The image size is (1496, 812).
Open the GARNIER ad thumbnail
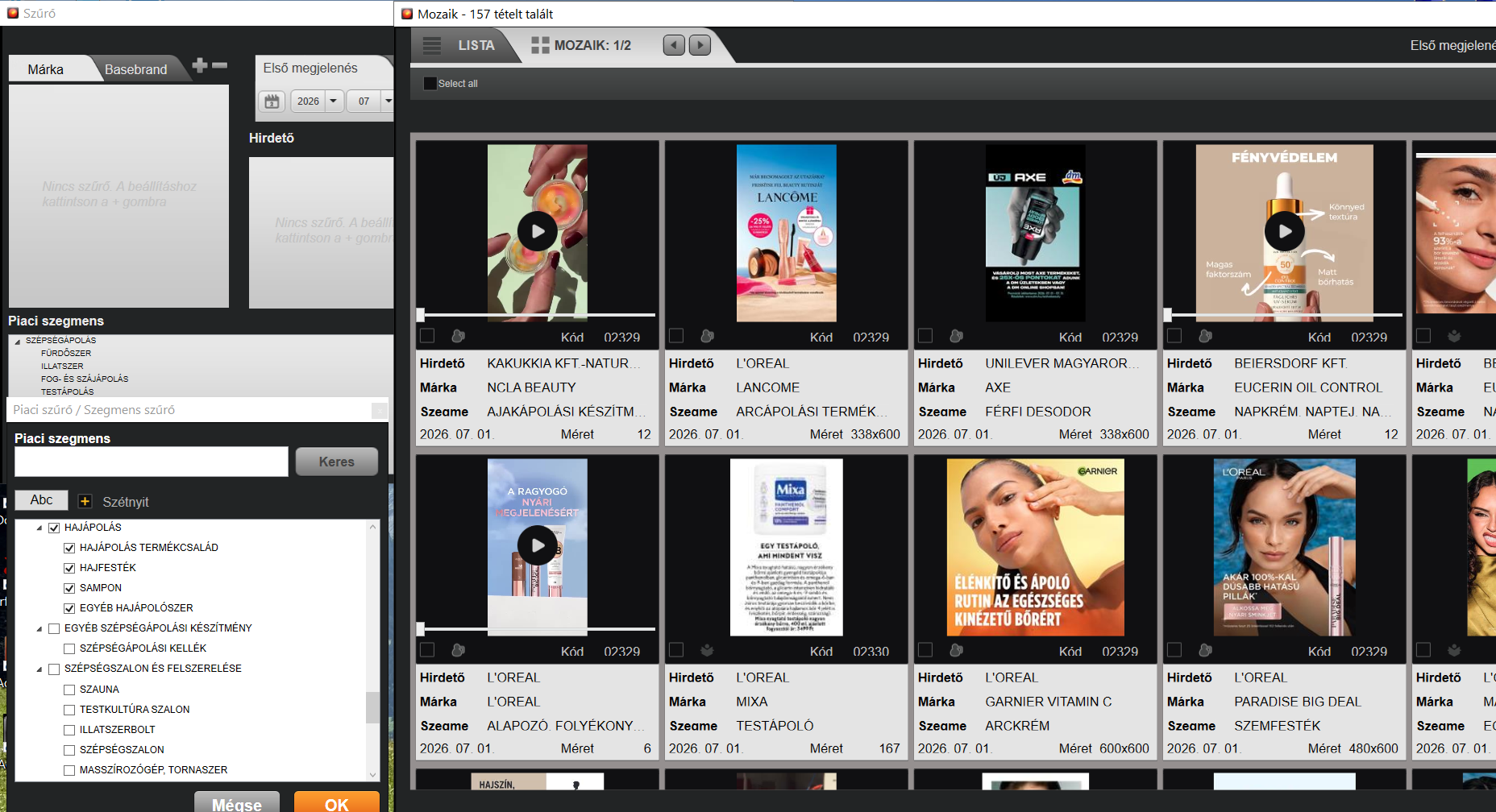pyautogui.click(x=1035, y=547)
